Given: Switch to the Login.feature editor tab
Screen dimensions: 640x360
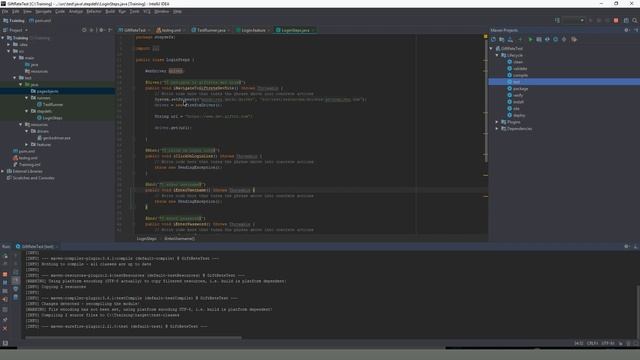Looking at the screenshot, I should tap(253, 30).
